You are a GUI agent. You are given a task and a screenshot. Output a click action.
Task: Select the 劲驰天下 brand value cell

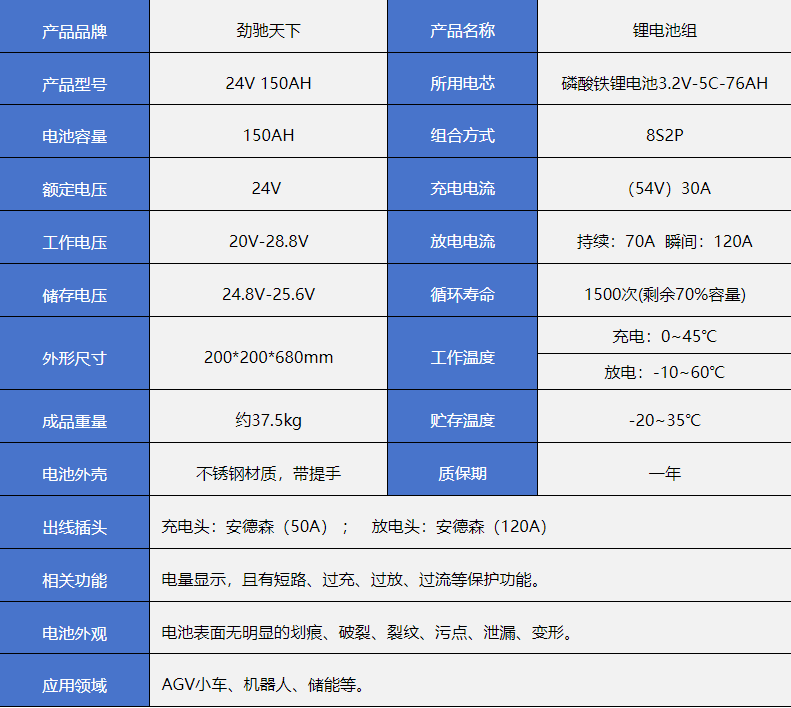[268, 30]
